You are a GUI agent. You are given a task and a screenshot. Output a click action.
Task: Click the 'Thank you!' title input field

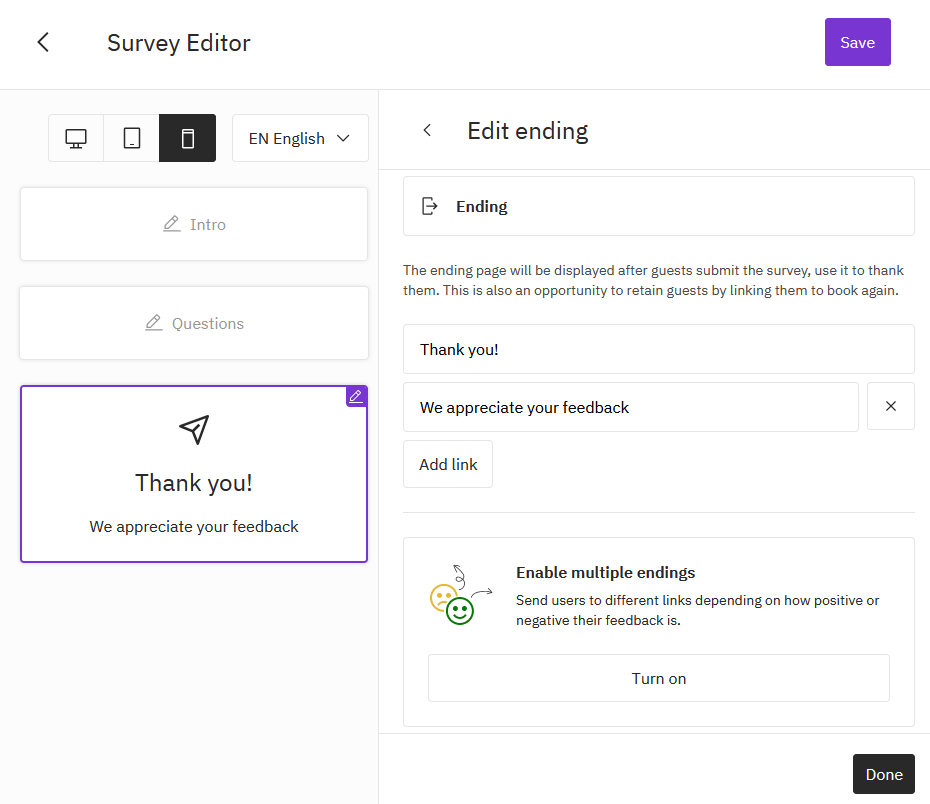658,349
